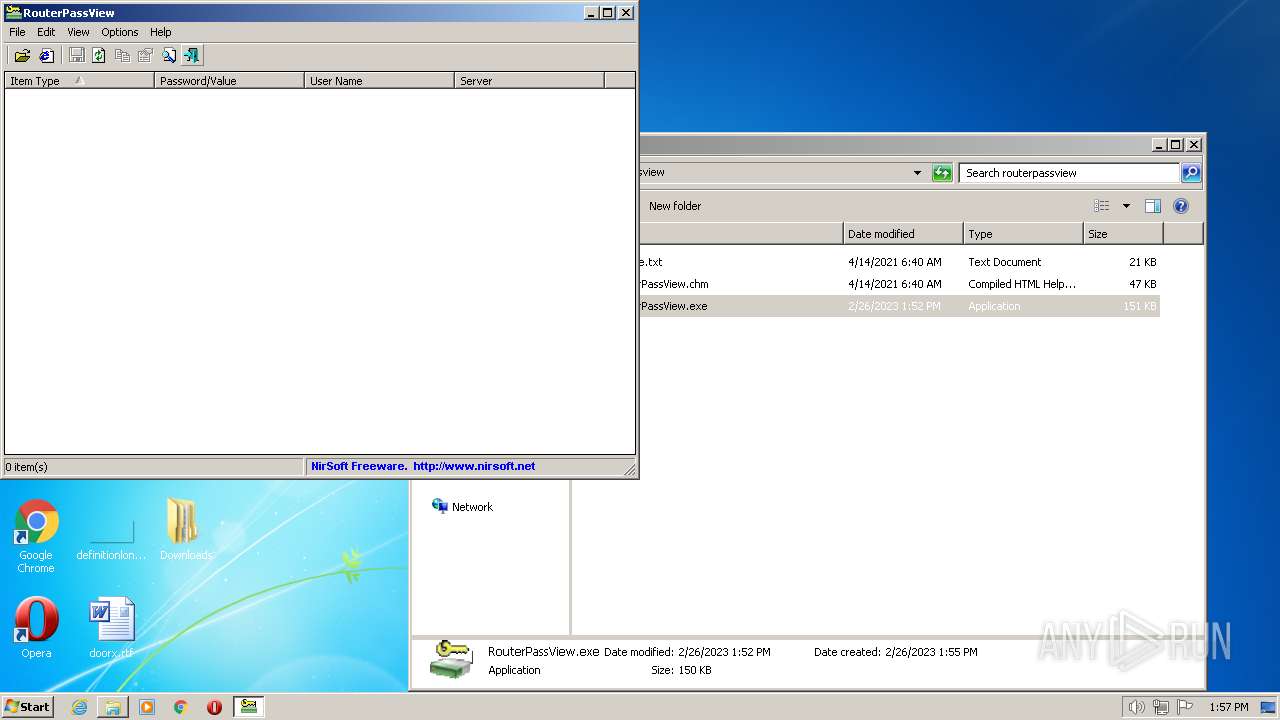Viewport: 1280px width, 720px height.
Task: Click the 1:57 PM taskbar clock
Action: pyautogui.click(x=1228, y=707)
